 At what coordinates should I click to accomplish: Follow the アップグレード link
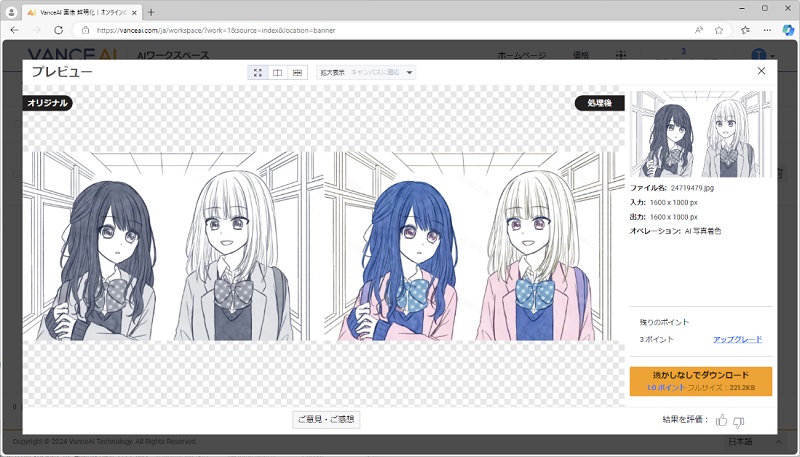pyautogui.click(x=737, y=339)
